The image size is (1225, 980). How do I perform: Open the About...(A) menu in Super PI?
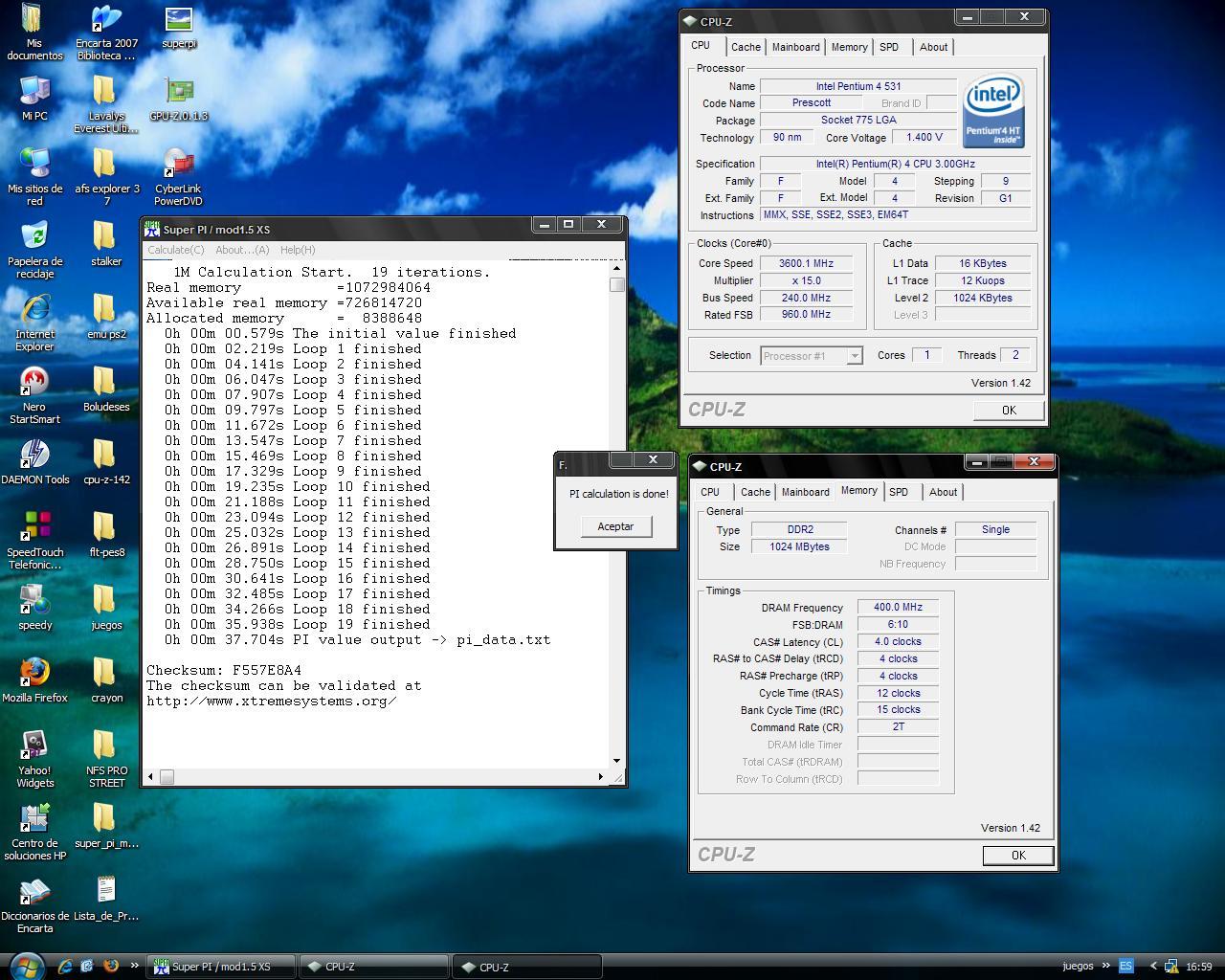click(242, 250)
